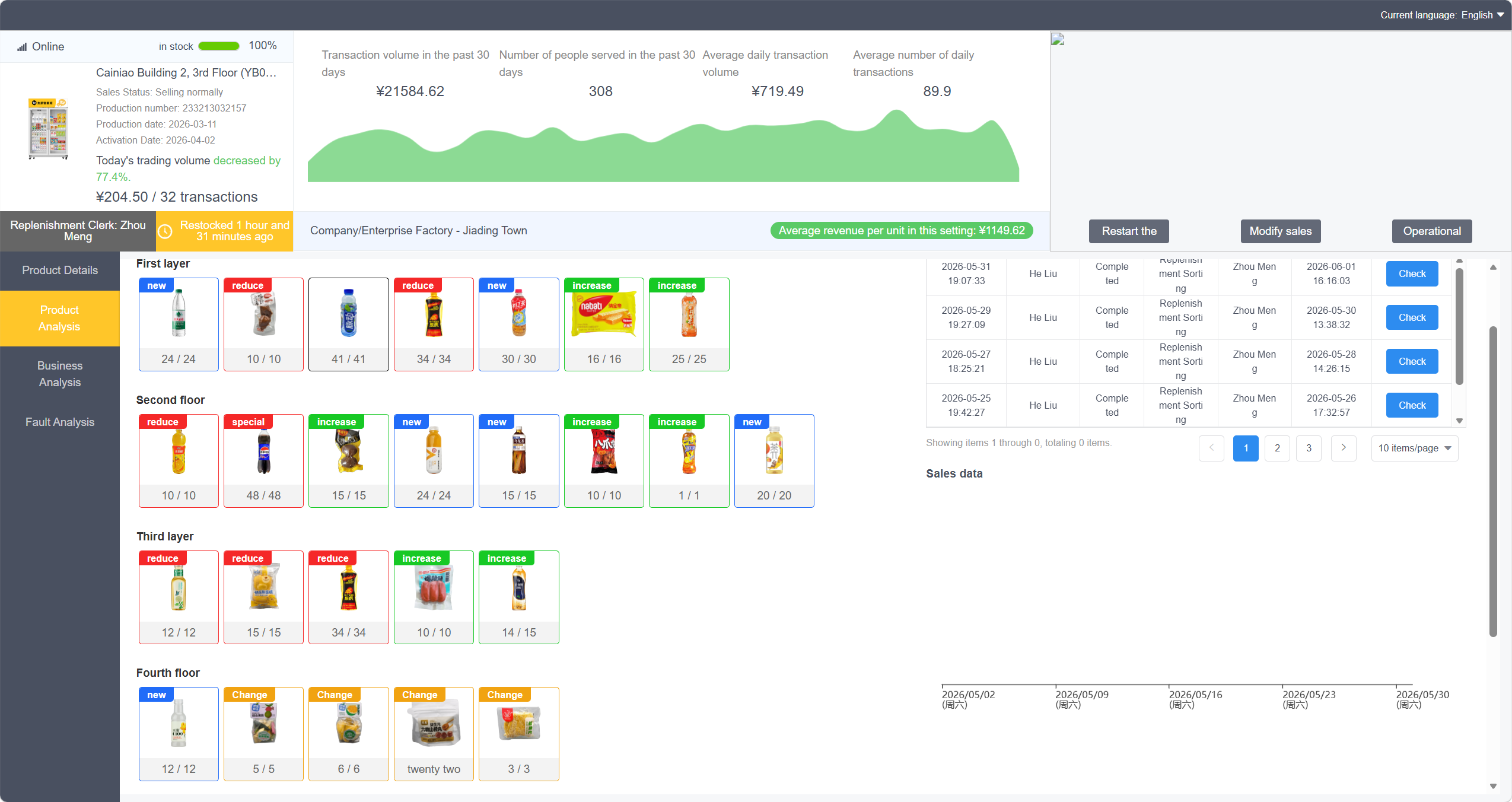Open Product Details in the sidebar
Screen dimensions: 1512x802
click(x=60, y=270)
